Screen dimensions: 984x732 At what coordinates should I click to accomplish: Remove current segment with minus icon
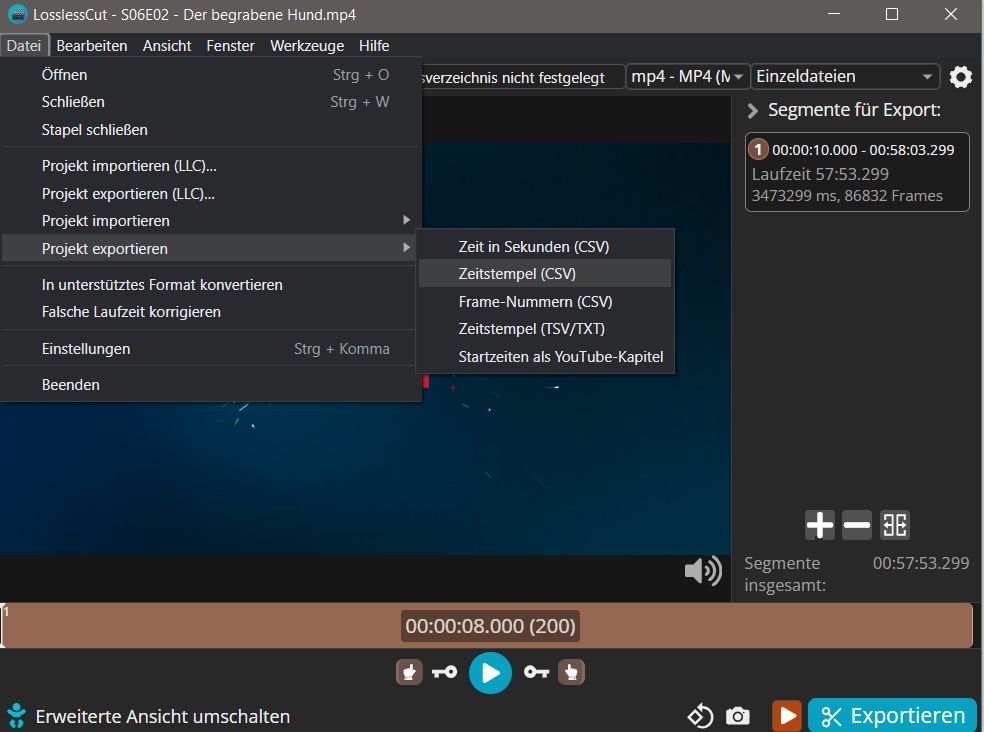[857, 525]
